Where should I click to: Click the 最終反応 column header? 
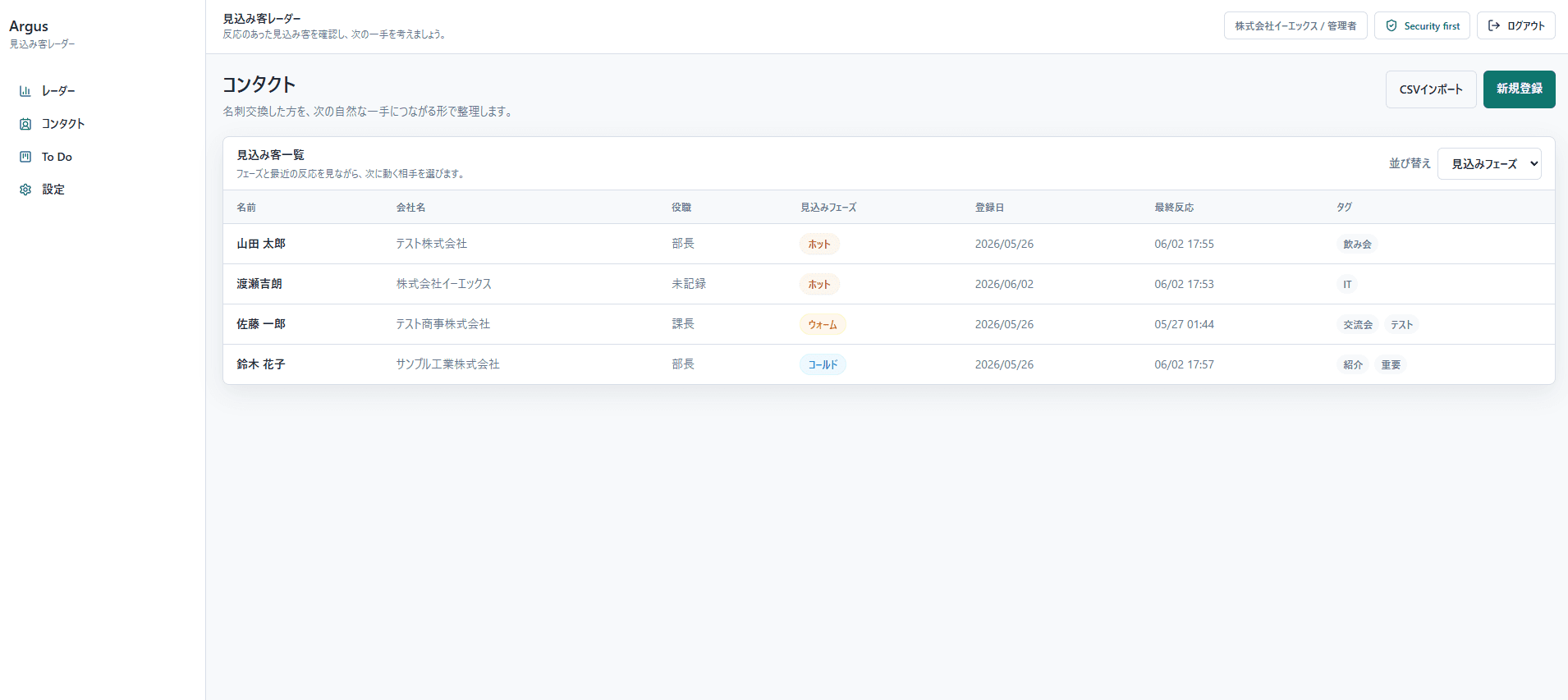pos(1174,208)
